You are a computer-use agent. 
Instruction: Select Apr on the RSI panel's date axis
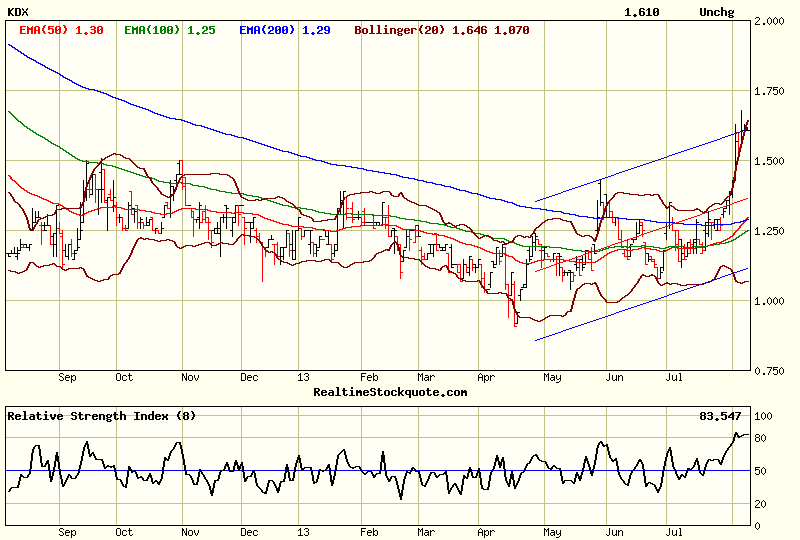pyautogui.click(x=486, y=533)
